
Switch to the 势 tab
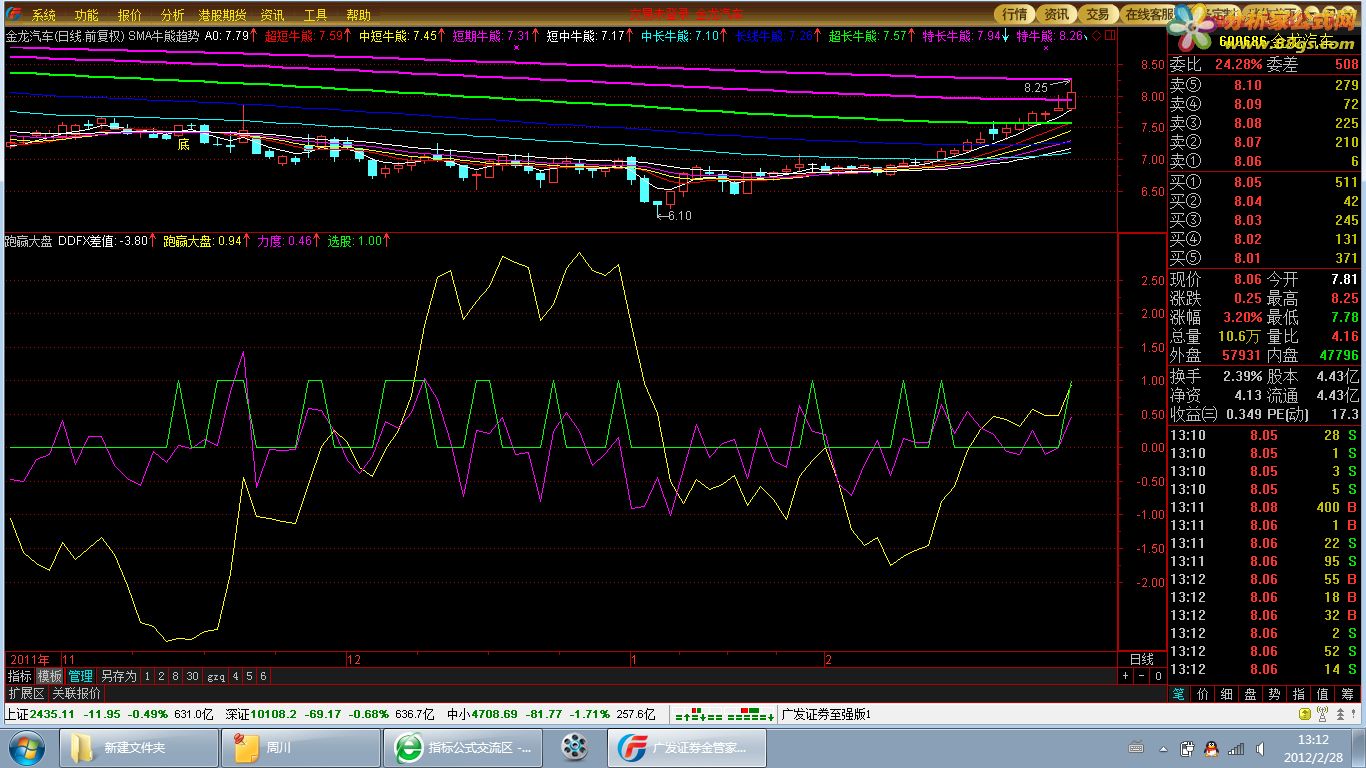pos(1275,693)
